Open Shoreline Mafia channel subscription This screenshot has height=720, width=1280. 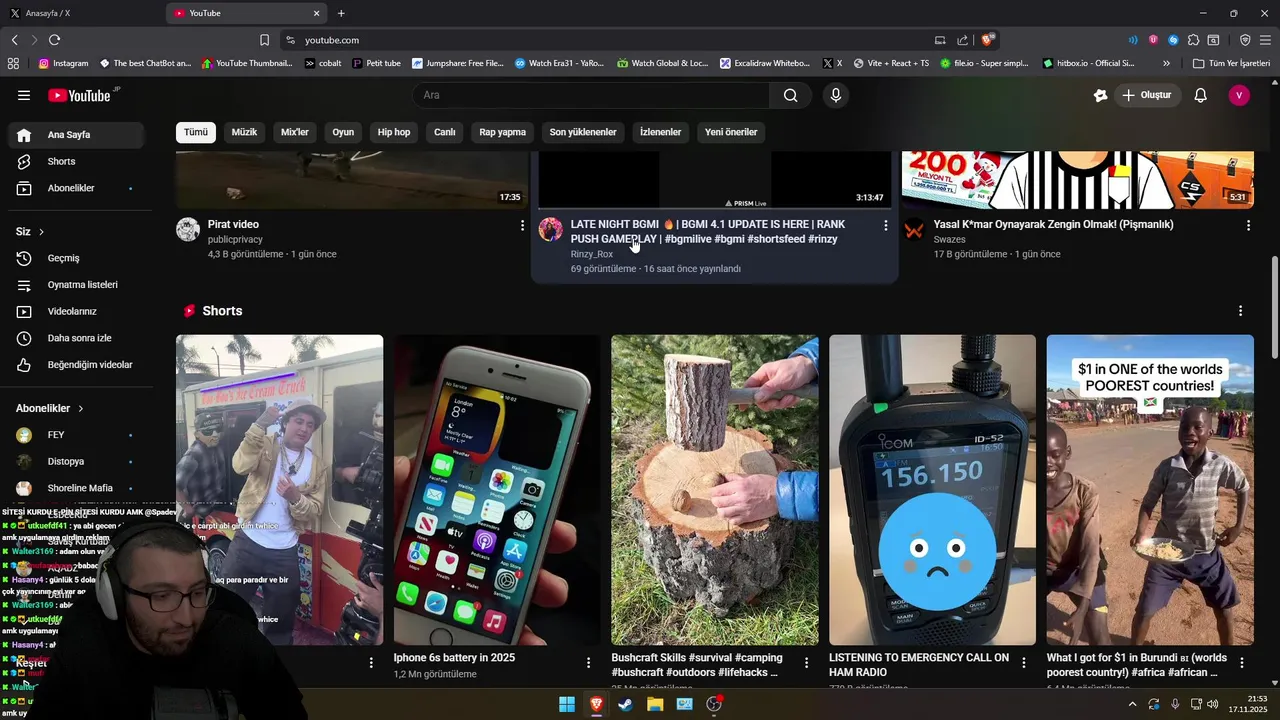click(x=76, y=488)
